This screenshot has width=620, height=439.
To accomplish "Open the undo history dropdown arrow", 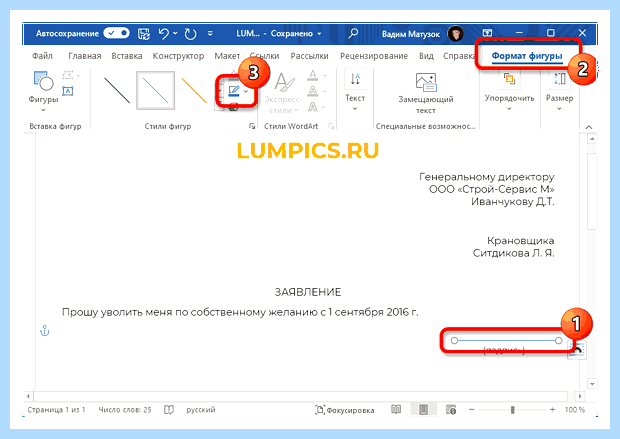I will coord(175,34).
